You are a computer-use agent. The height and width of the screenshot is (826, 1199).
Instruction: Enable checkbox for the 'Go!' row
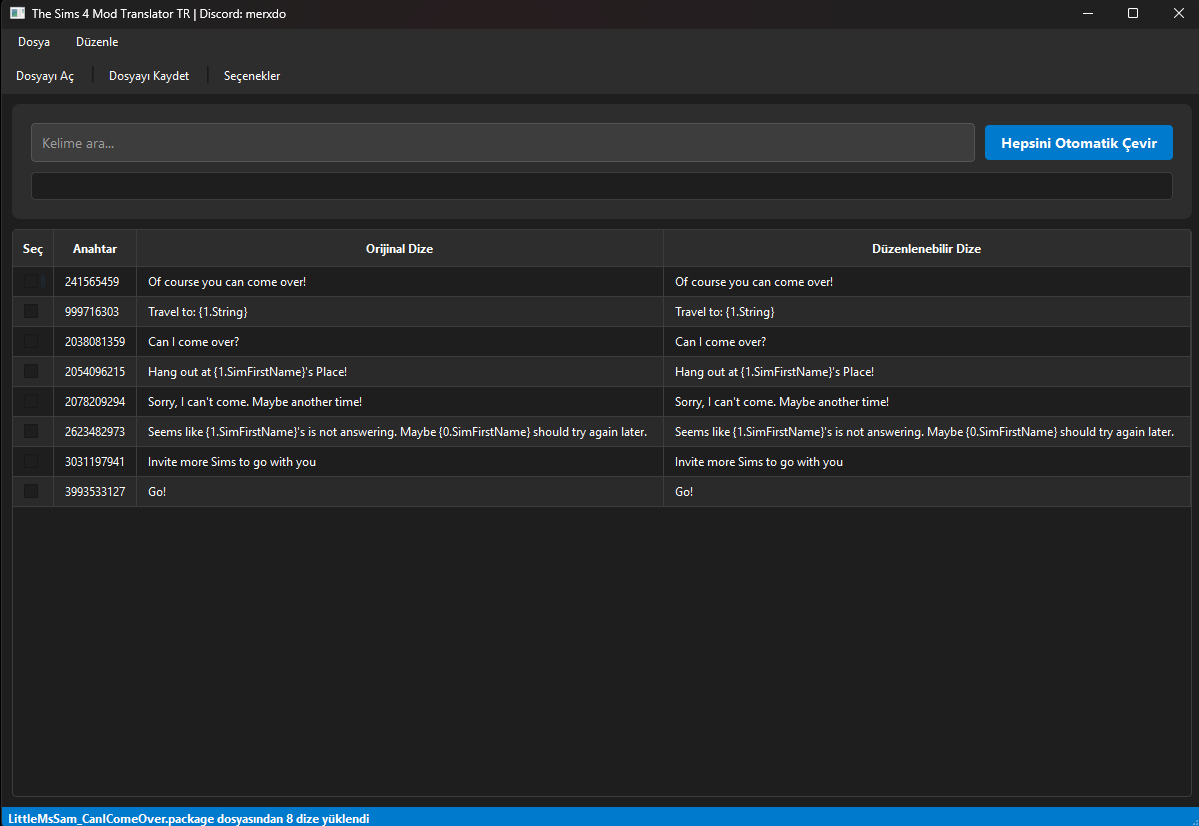coord(32,492)
